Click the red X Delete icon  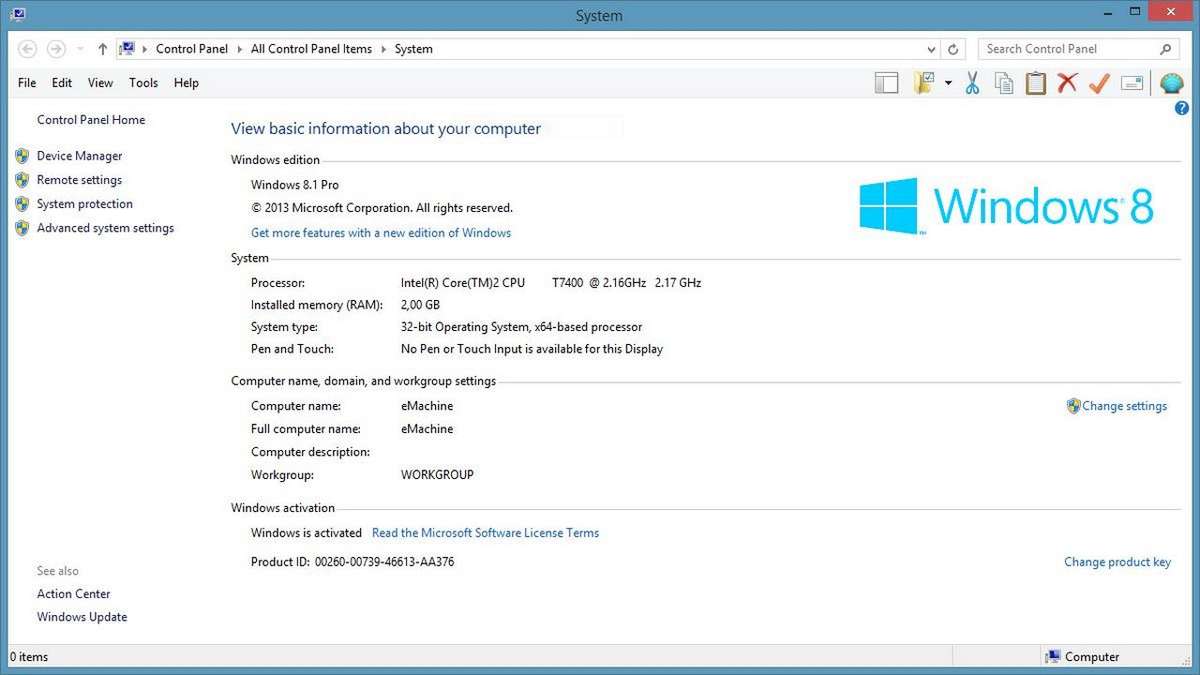coord(1067,83)
